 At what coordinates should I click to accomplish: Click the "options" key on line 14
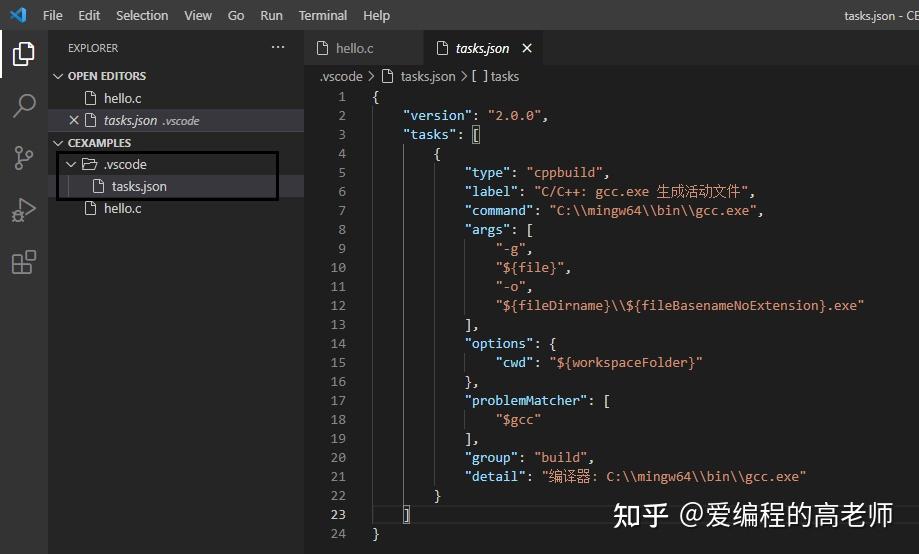pyautogui.click(x=499, y=344)
